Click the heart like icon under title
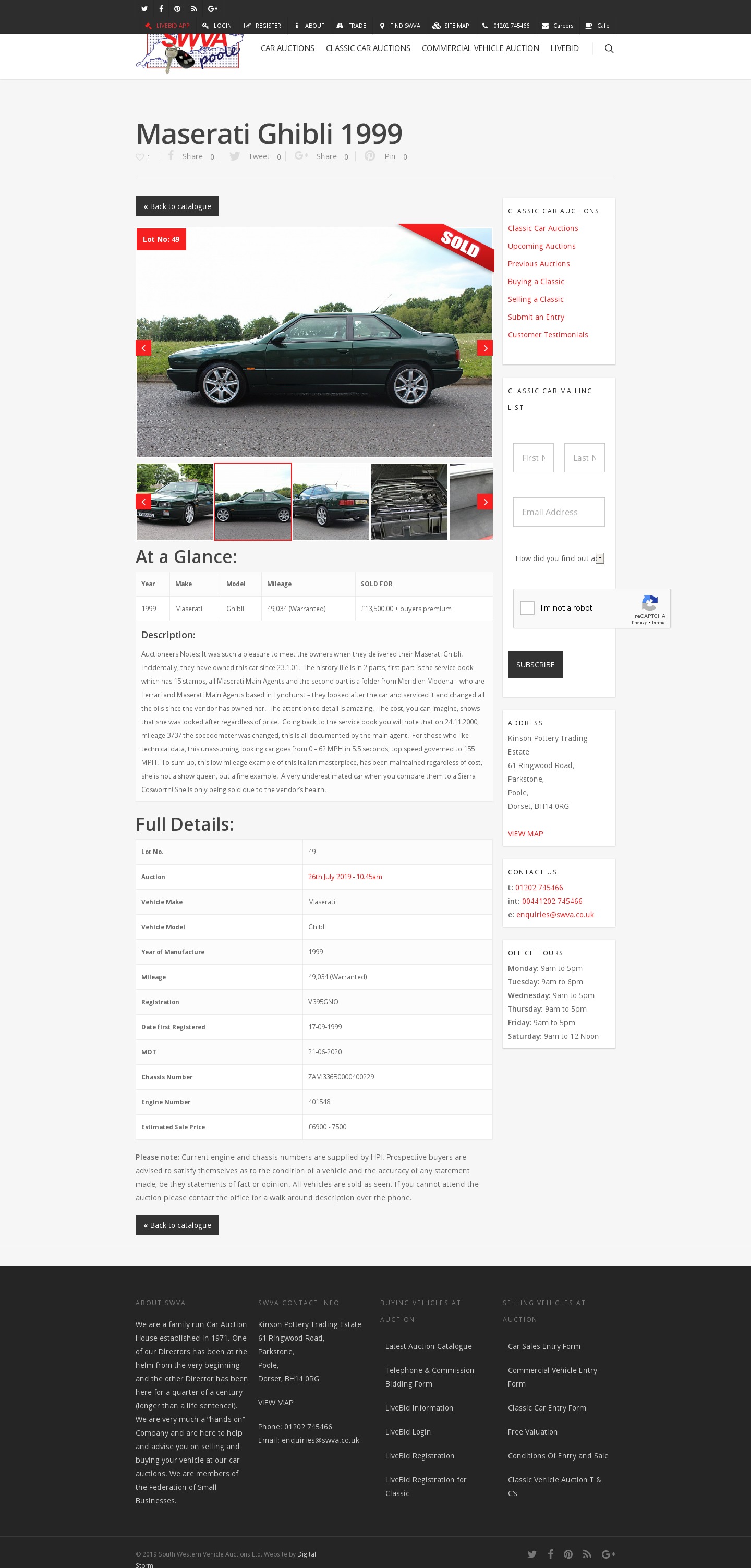 tap(140, 157)
